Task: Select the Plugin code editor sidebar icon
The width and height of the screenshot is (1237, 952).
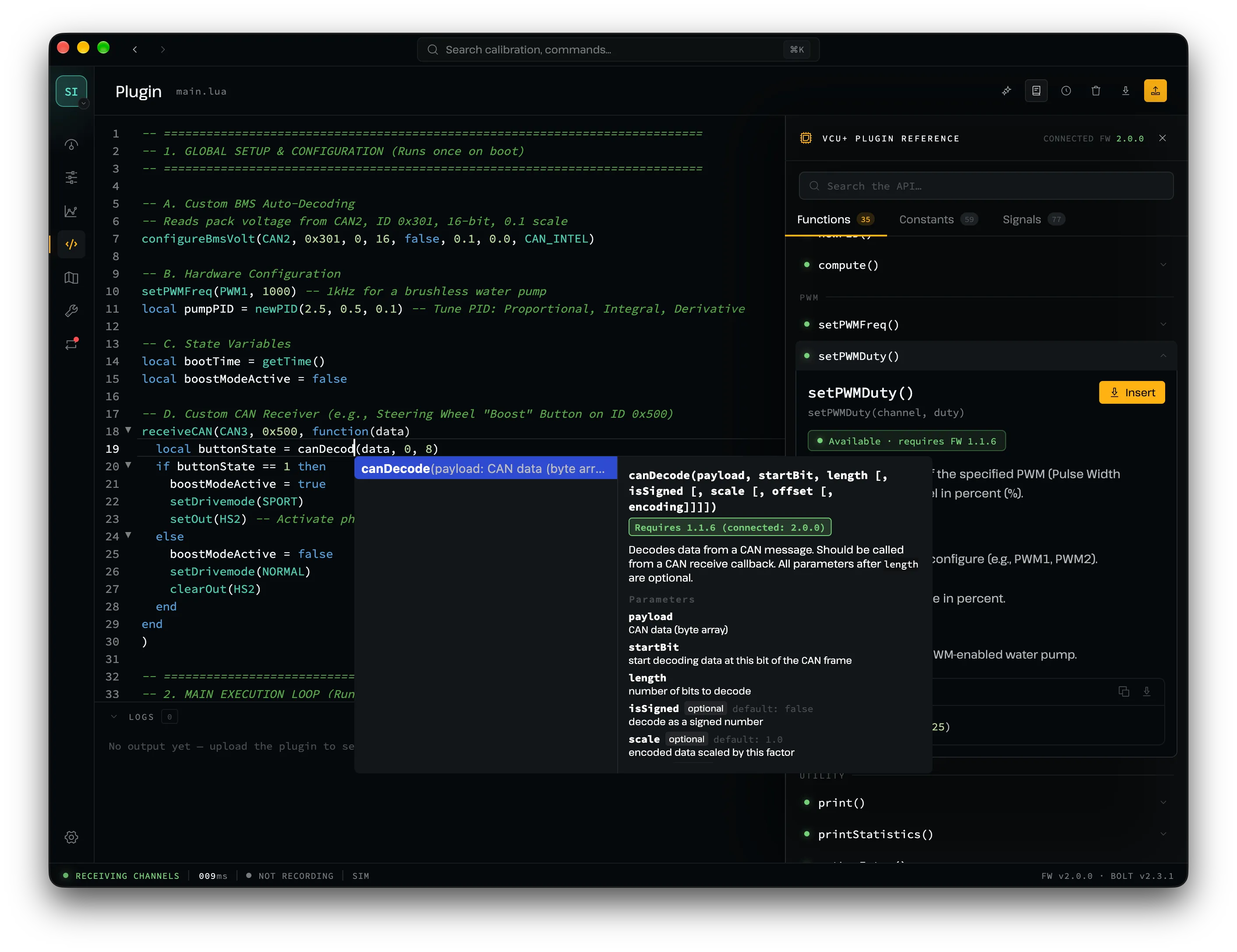Action: click(71, 244)
